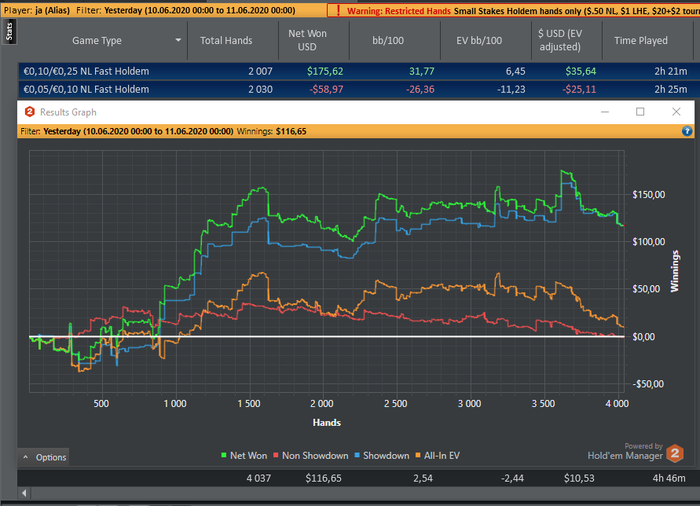700x506 pixels.
Task: Click the Hold'em Manager 2 logo badge
Action: click(x=675, y=453)
